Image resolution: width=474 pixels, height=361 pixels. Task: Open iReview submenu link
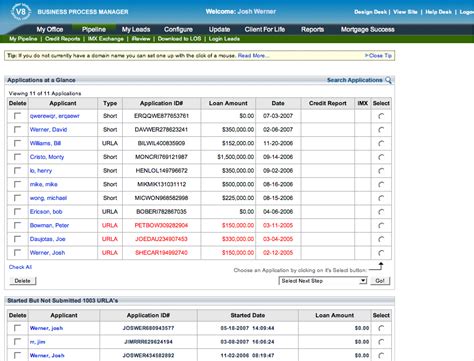(x=141, y=39)
